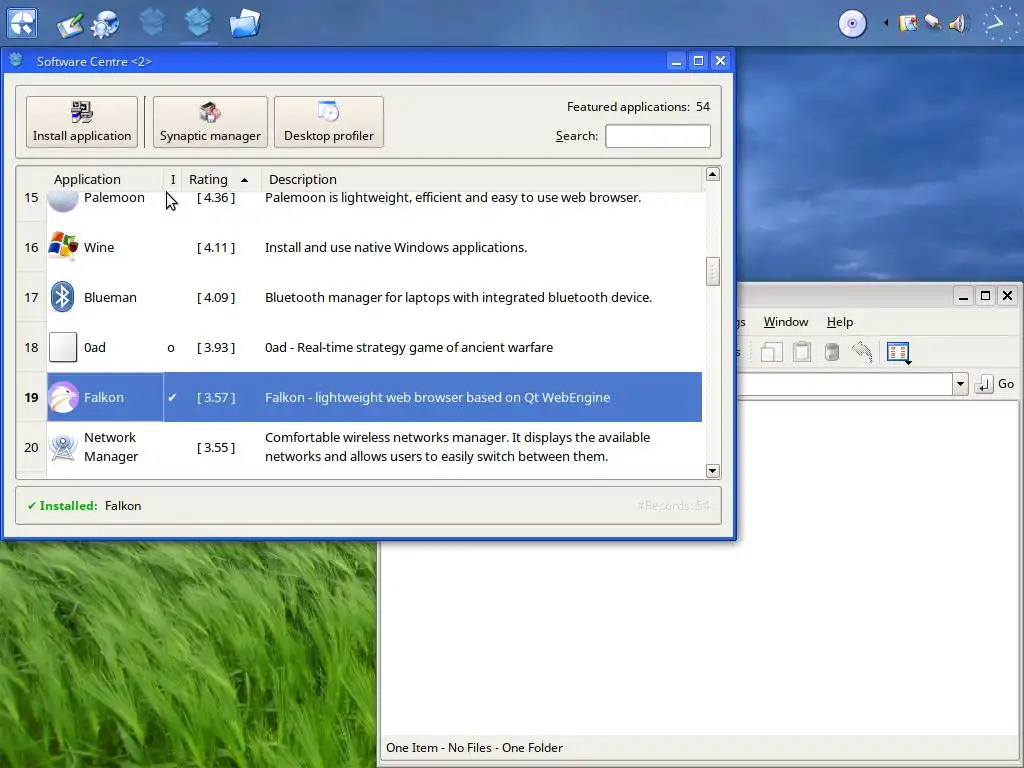
Task: Click the Wine rating [ 4.11 ]
Action: pyautogui.click(x=216, y=248)
